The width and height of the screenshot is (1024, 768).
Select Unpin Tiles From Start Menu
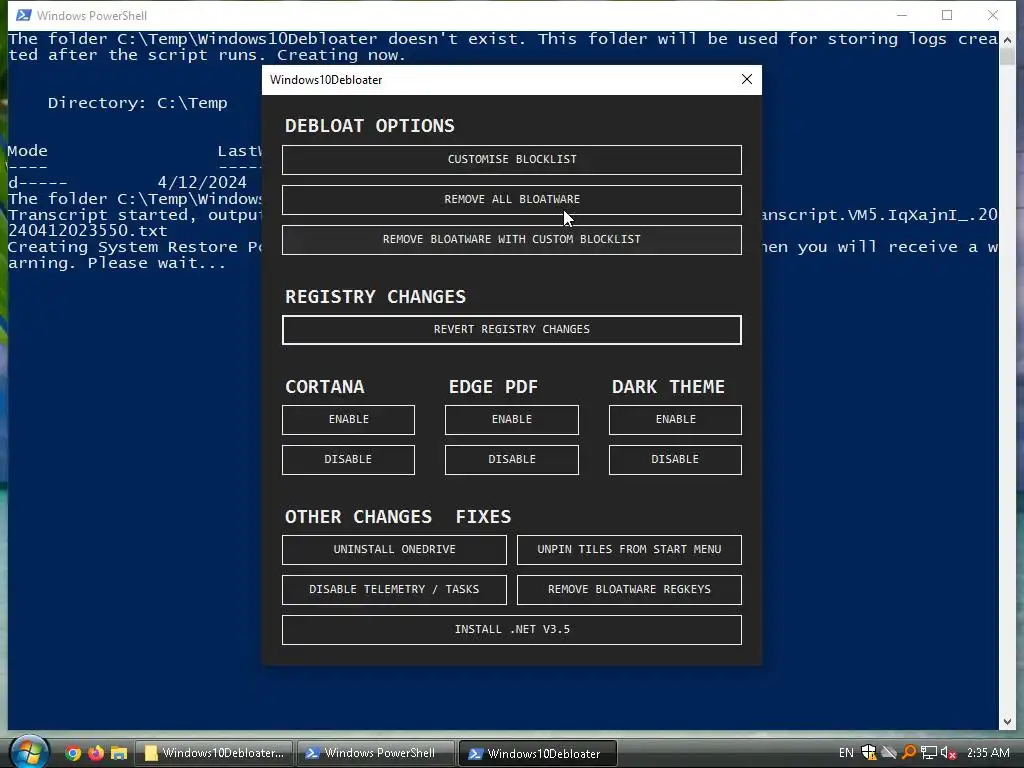coord(629,549)
